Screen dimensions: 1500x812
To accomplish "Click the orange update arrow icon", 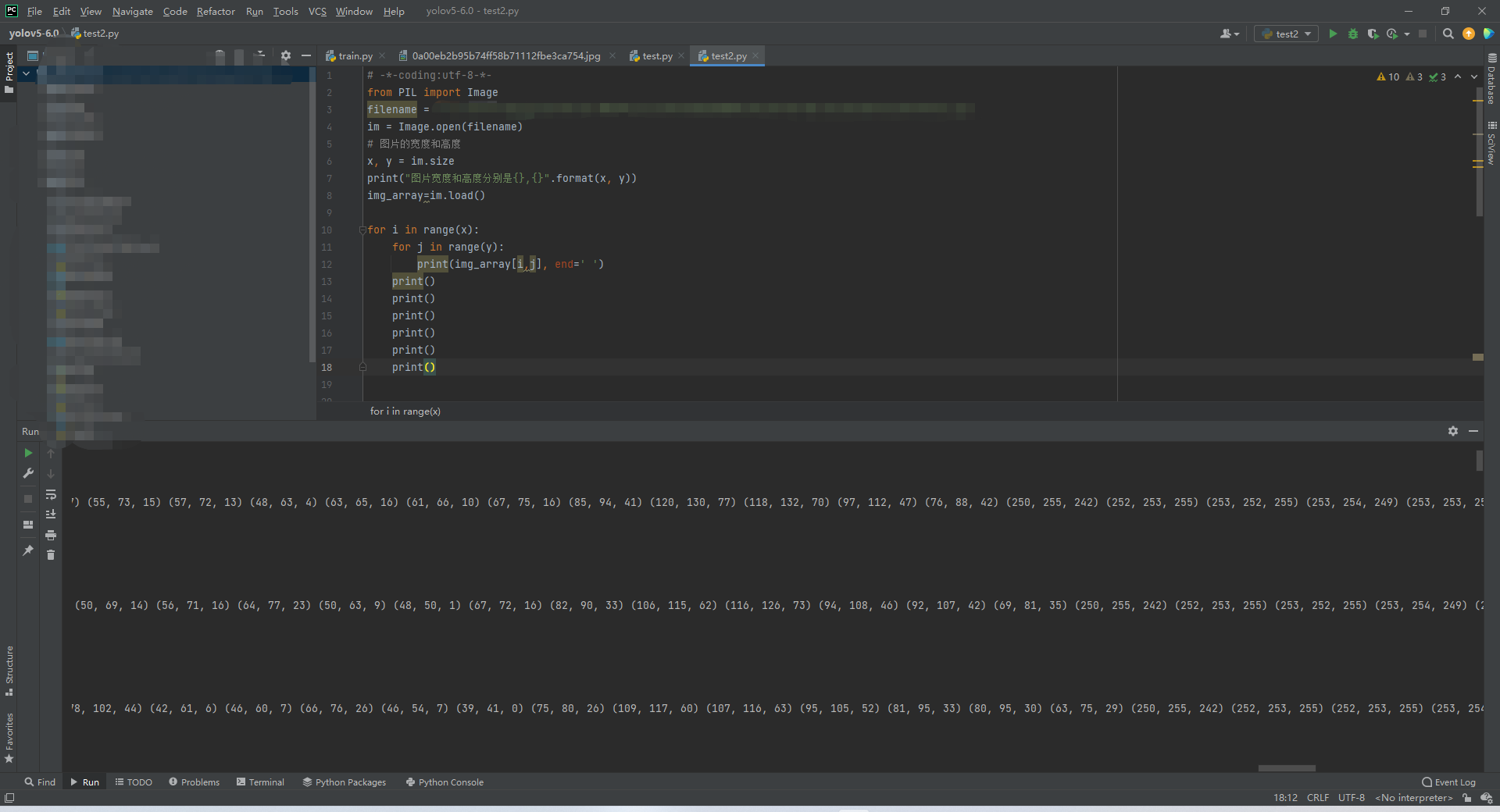I will pos(1469,34).
